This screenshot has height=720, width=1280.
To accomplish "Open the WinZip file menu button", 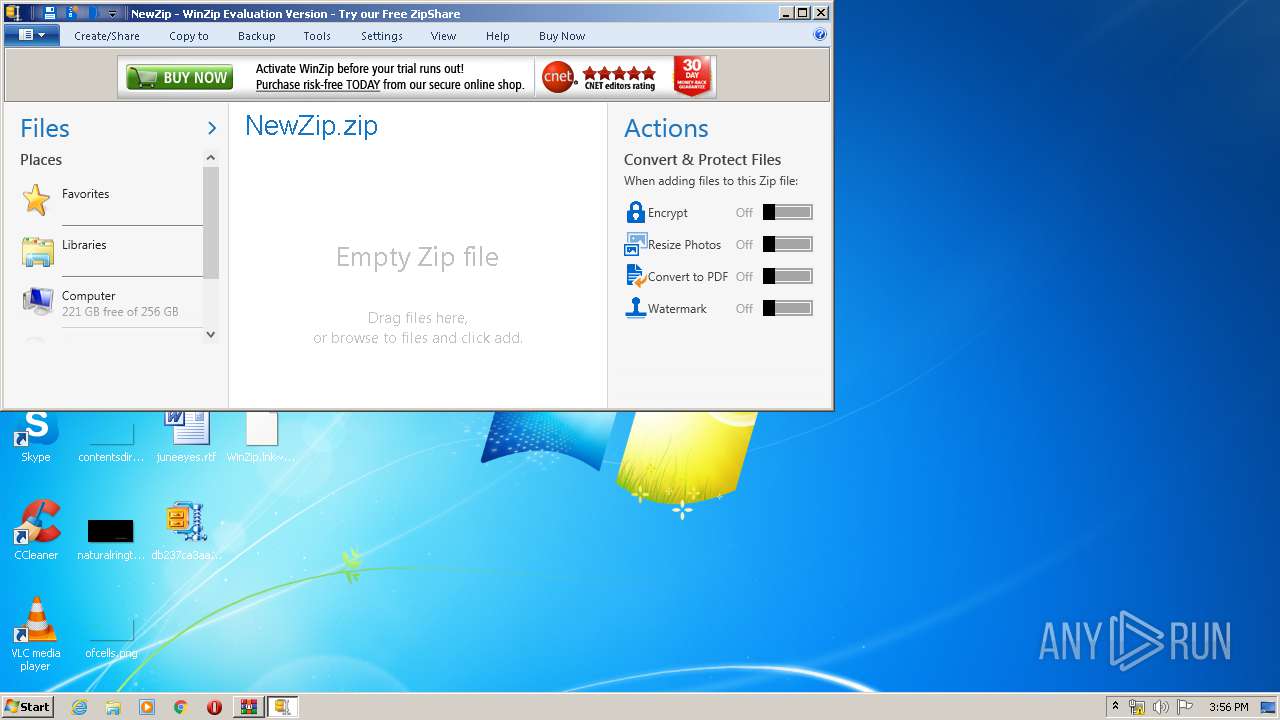I will [x=32, y=35].
